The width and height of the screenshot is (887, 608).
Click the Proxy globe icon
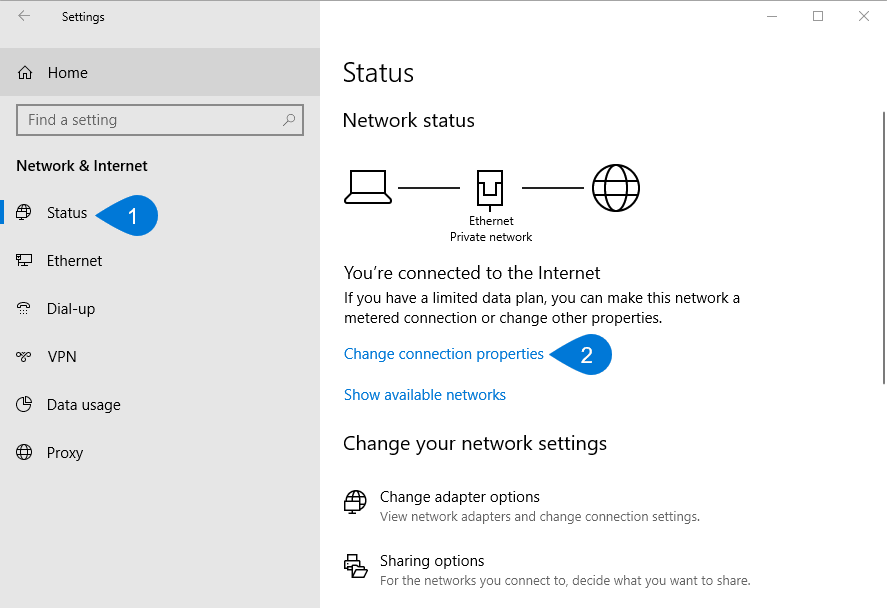[24, 452]
